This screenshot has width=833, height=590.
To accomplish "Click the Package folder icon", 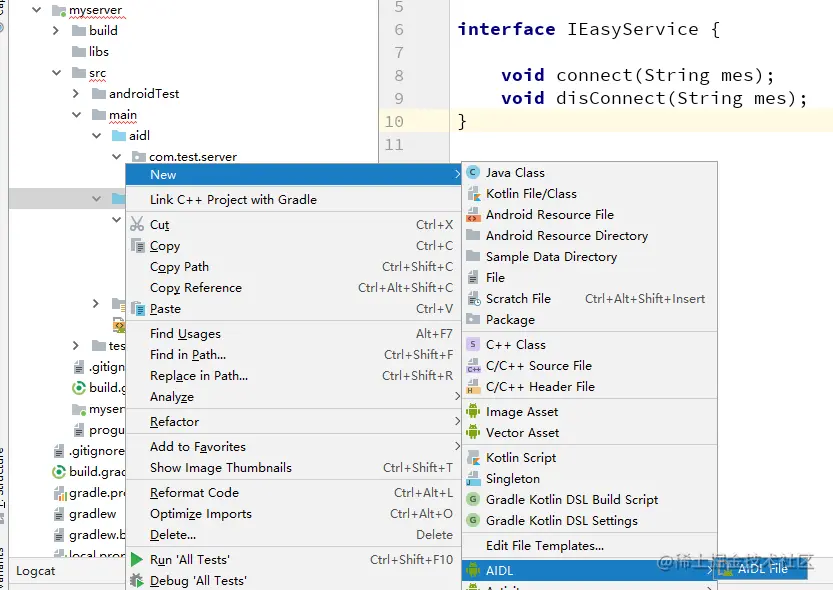I will coord(473,319).
